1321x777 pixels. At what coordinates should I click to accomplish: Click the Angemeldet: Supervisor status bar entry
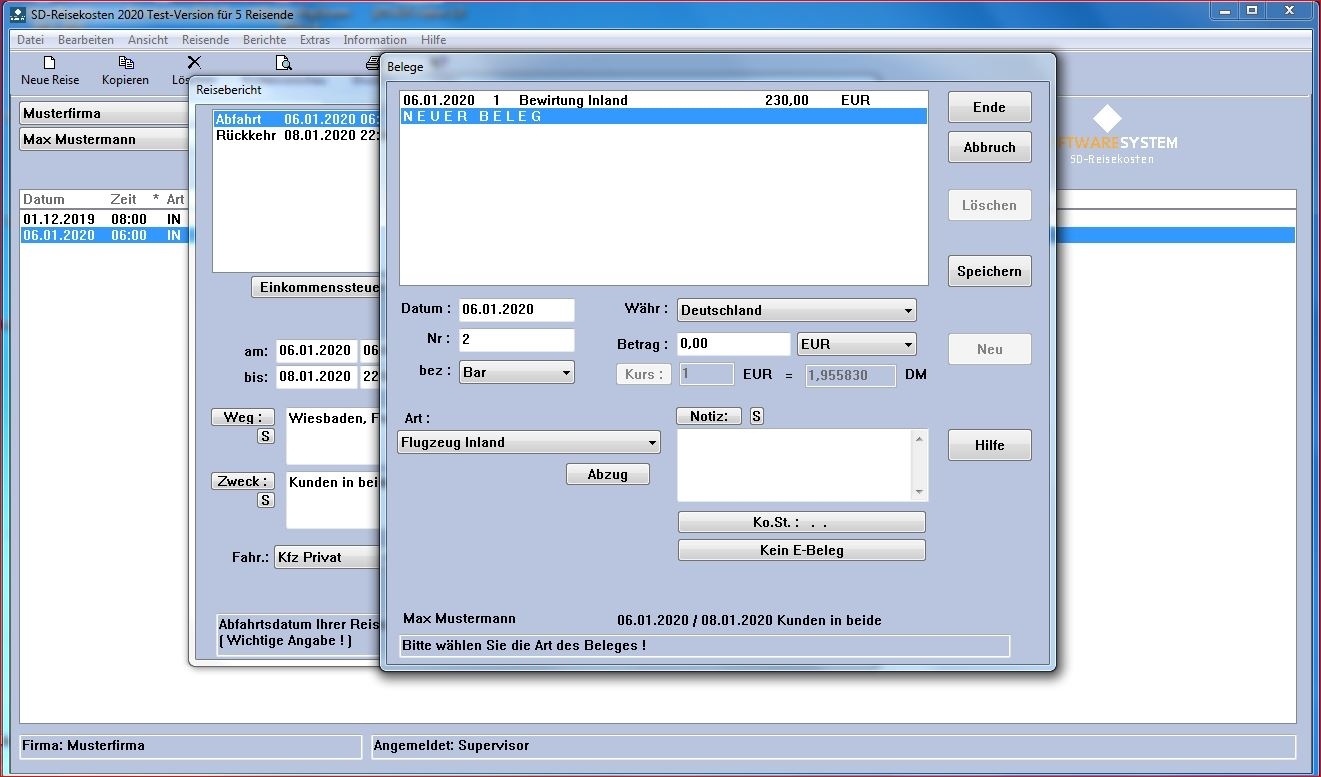(833, 746)
